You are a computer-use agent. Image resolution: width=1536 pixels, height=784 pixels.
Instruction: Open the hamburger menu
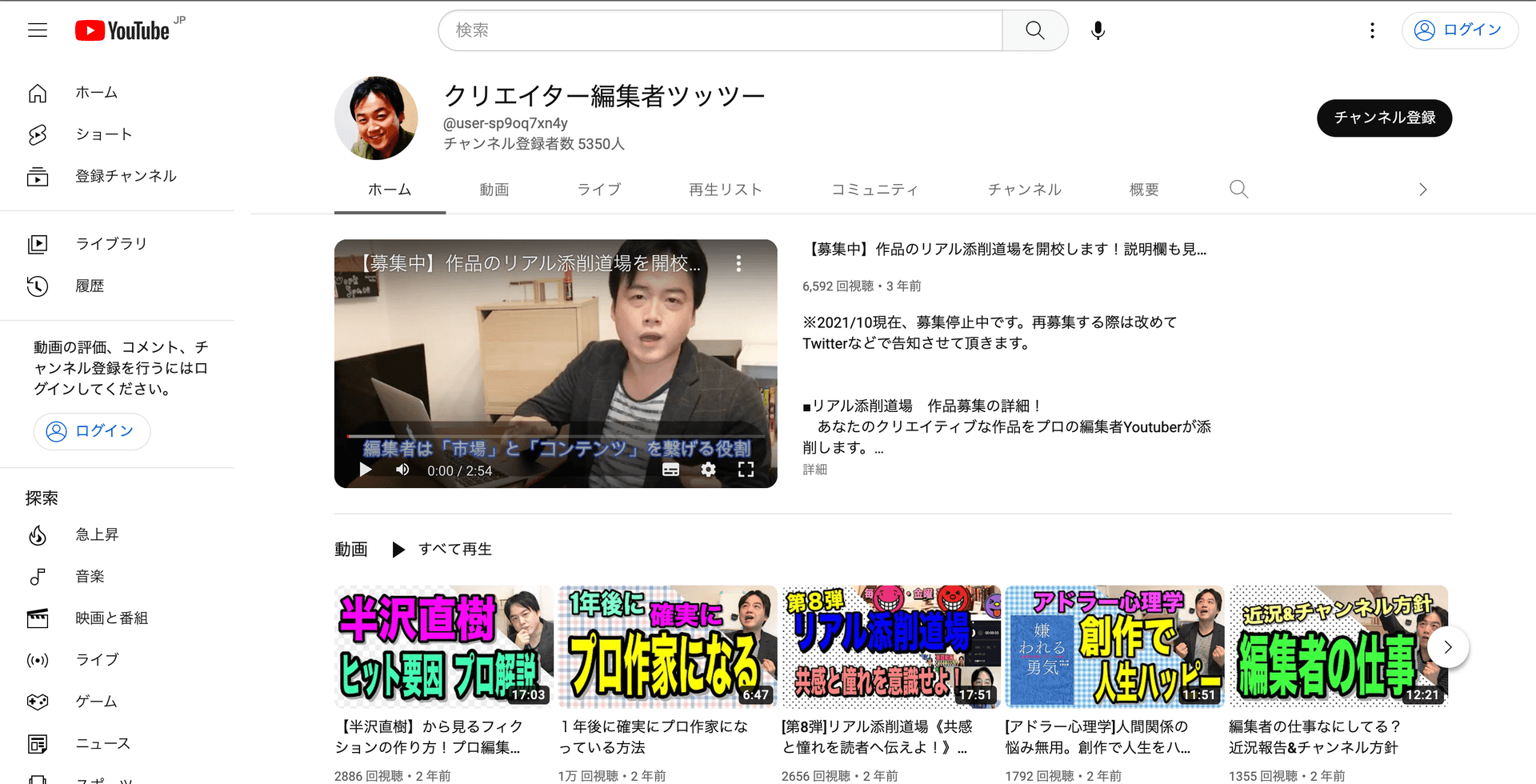(x=38, y=30)
